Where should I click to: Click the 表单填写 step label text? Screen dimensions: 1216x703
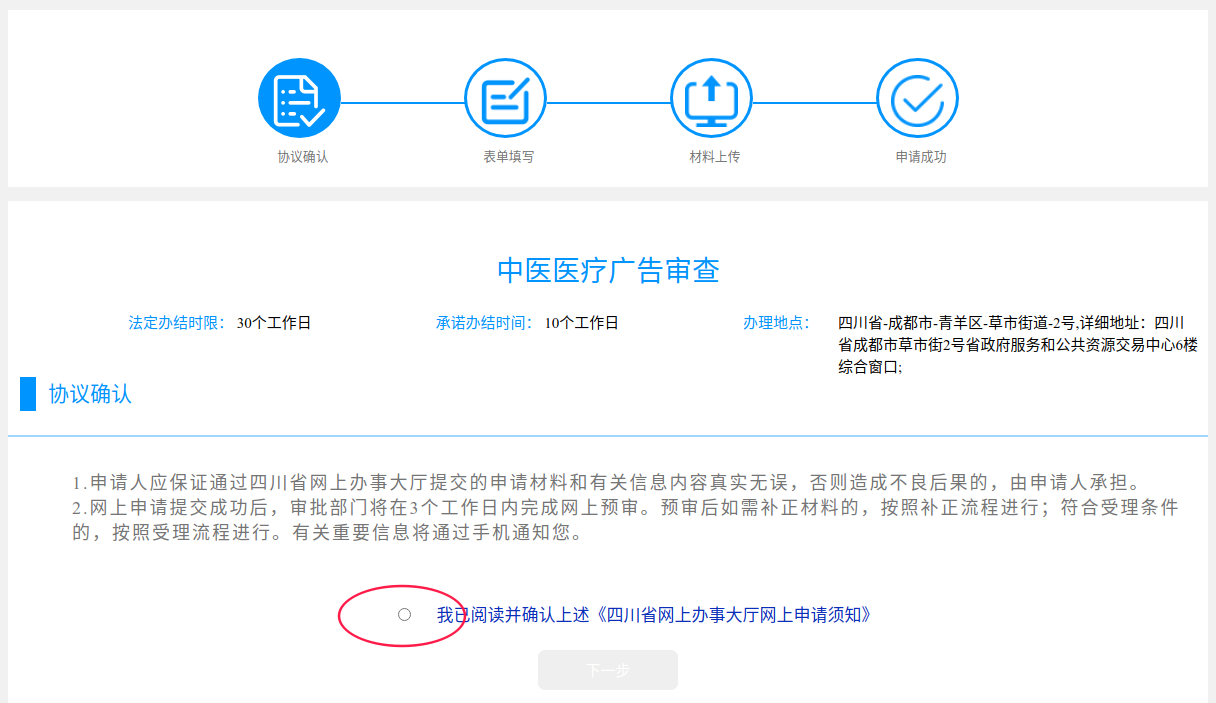pyautogui.click(x=508, y=157)
